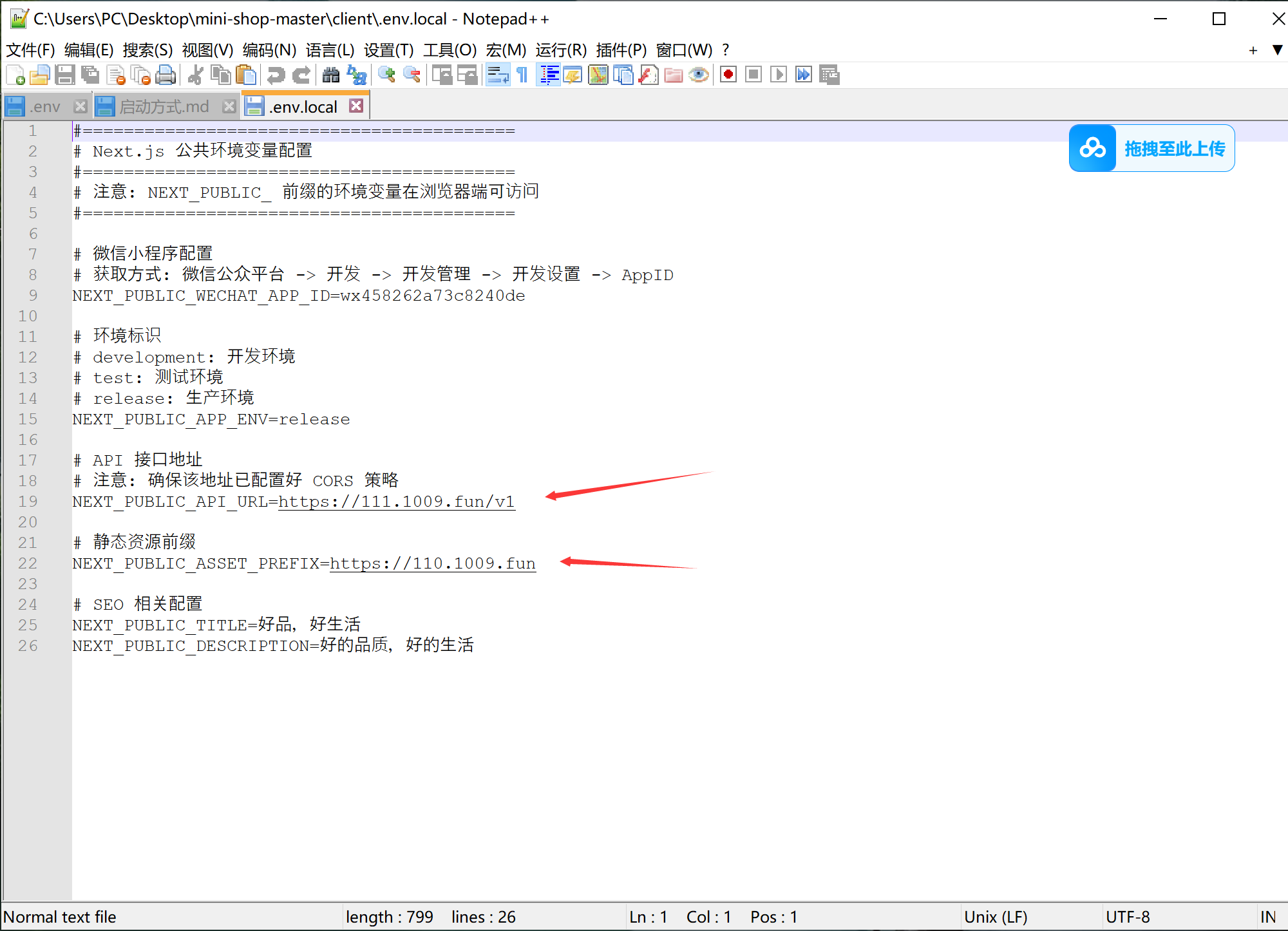Toggle show all characters pilcrow icon

(522, 75)
